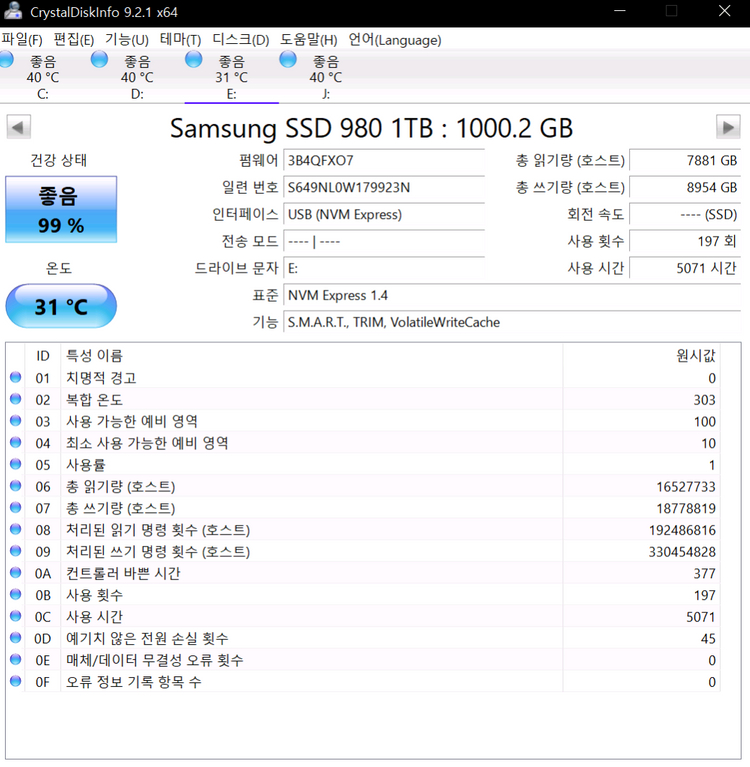Image resolution: width=750 pixels, height=767 pixels.
Task: Click the drive letter field E:
Action: pyautogui.click(x=384, y=268)
